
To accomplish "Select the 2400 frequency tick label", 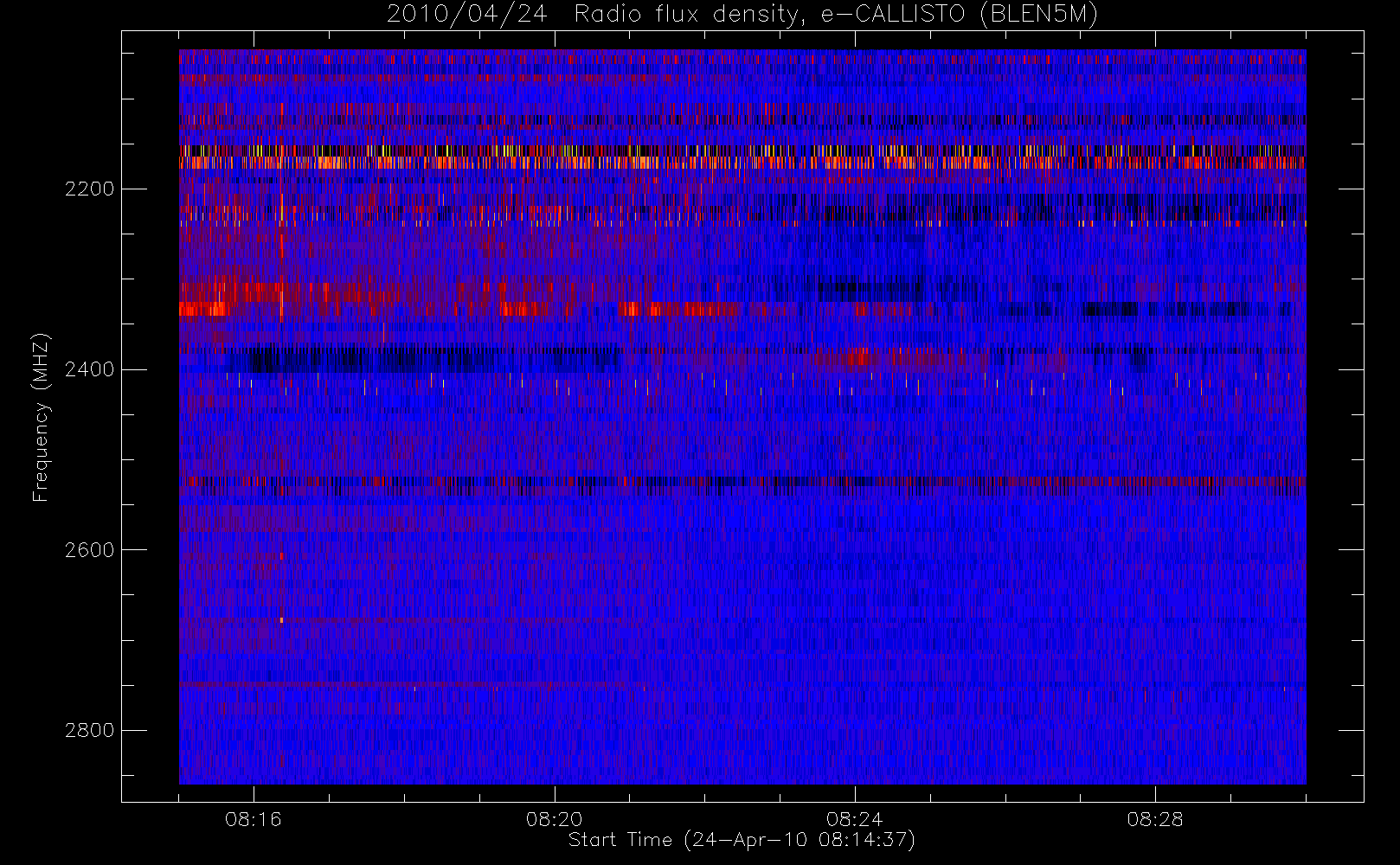I will [x=89, y=370].
